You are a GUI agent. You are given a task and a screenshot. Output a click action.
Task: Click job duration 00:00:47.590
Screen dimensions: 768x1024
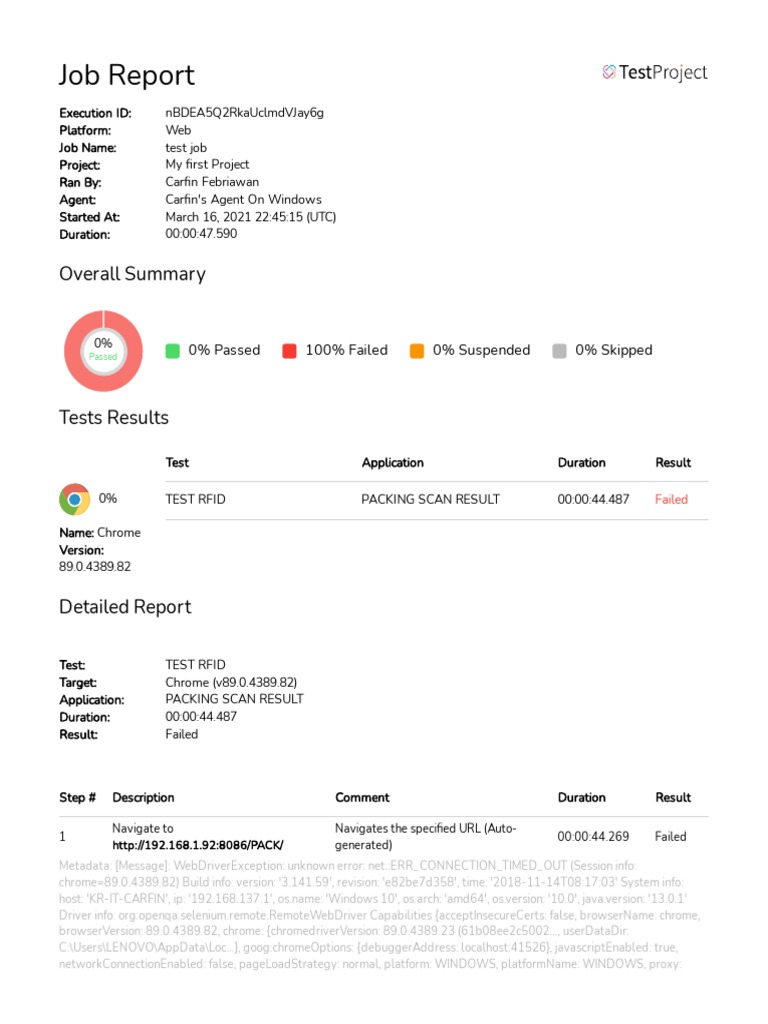pos(201,234)
